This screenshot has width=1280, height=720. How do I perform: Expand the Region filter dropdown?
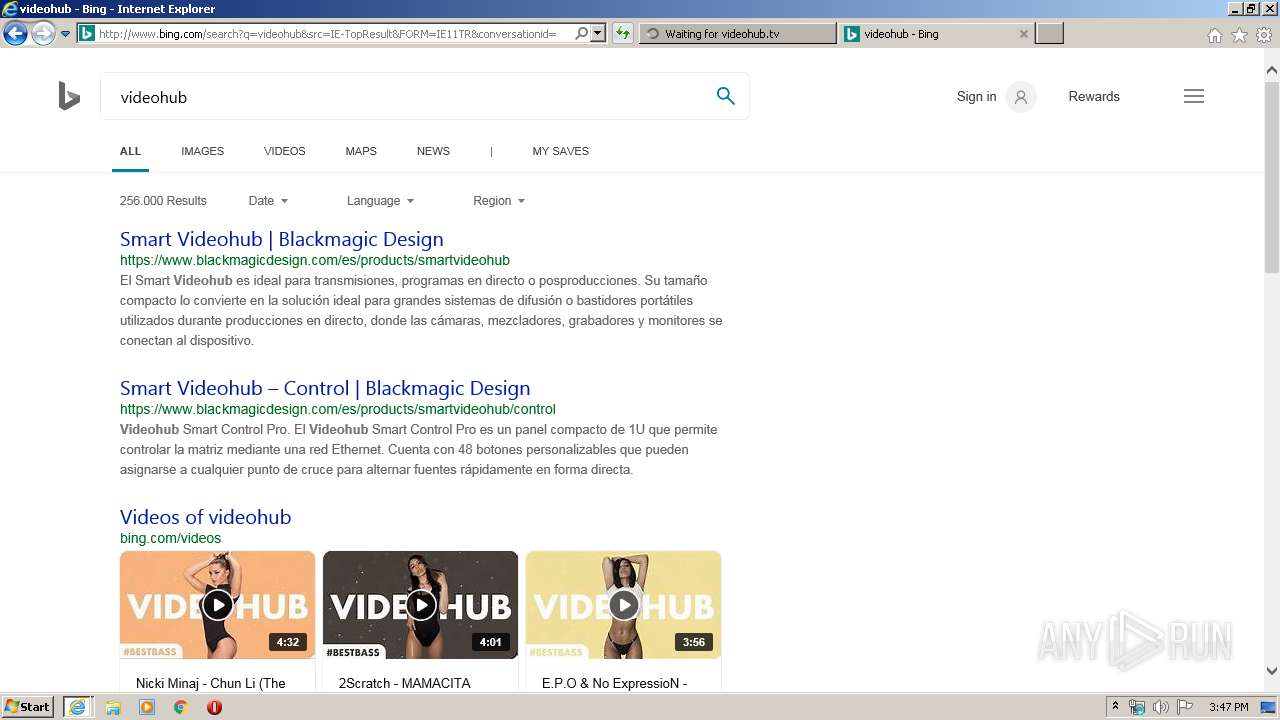499,201
